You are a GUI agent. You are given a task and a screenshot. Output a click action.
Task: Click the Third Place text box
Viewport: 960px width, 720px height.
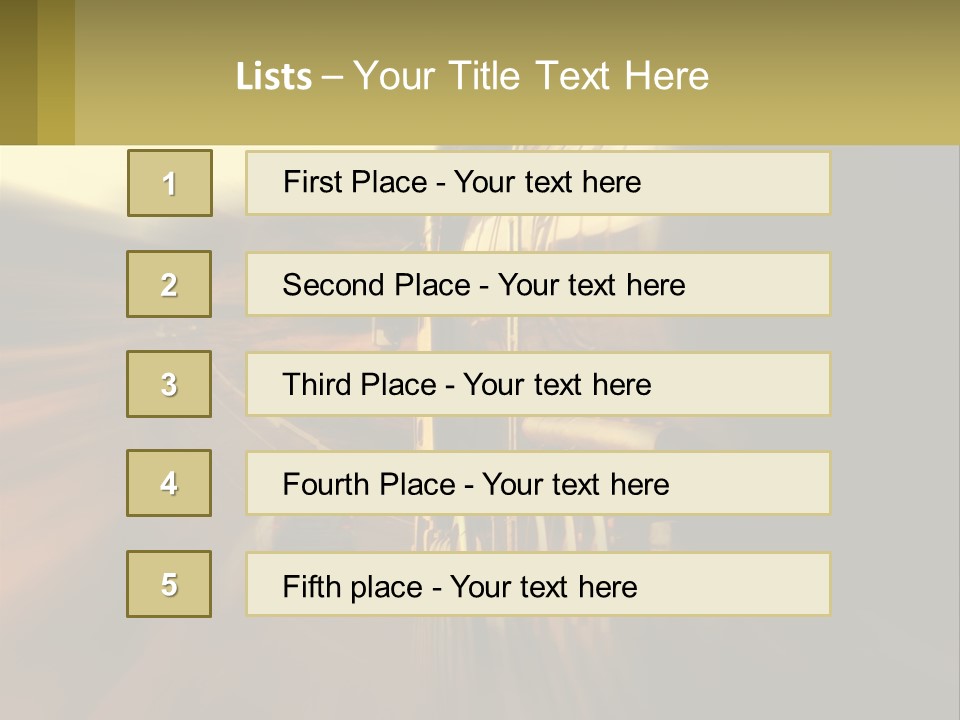[538, 384]
